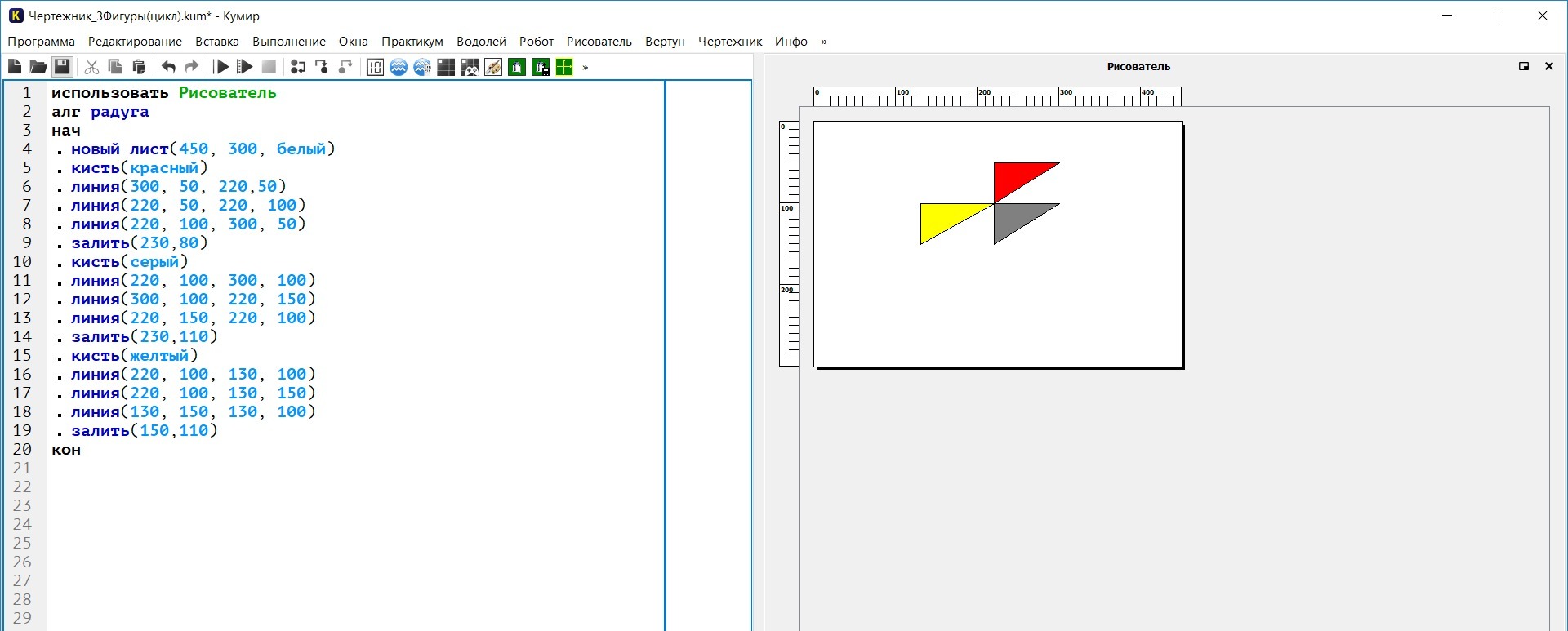Click the horizontal ruler above canvas

click(997, 96)
